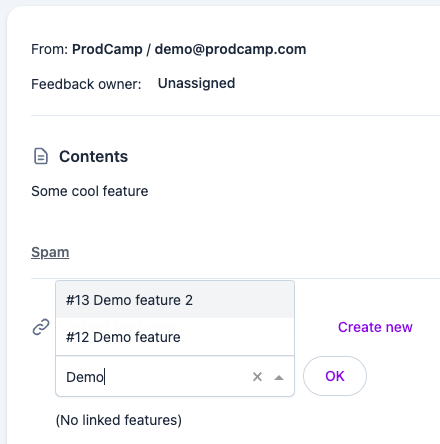This screenshot has width=440, height=444.
Task: Mark feedback as Spam
Action: [x=50, y=252]
